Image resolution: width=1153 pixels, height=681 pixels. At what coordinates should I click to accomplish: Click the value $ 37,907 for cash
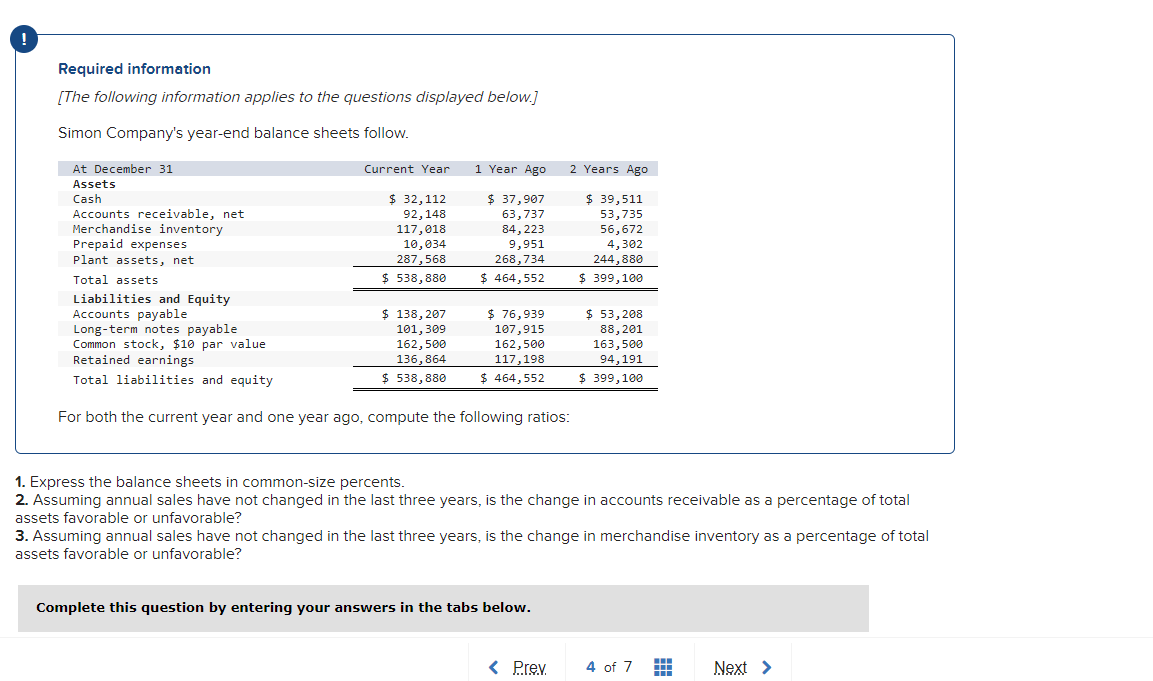515,199
